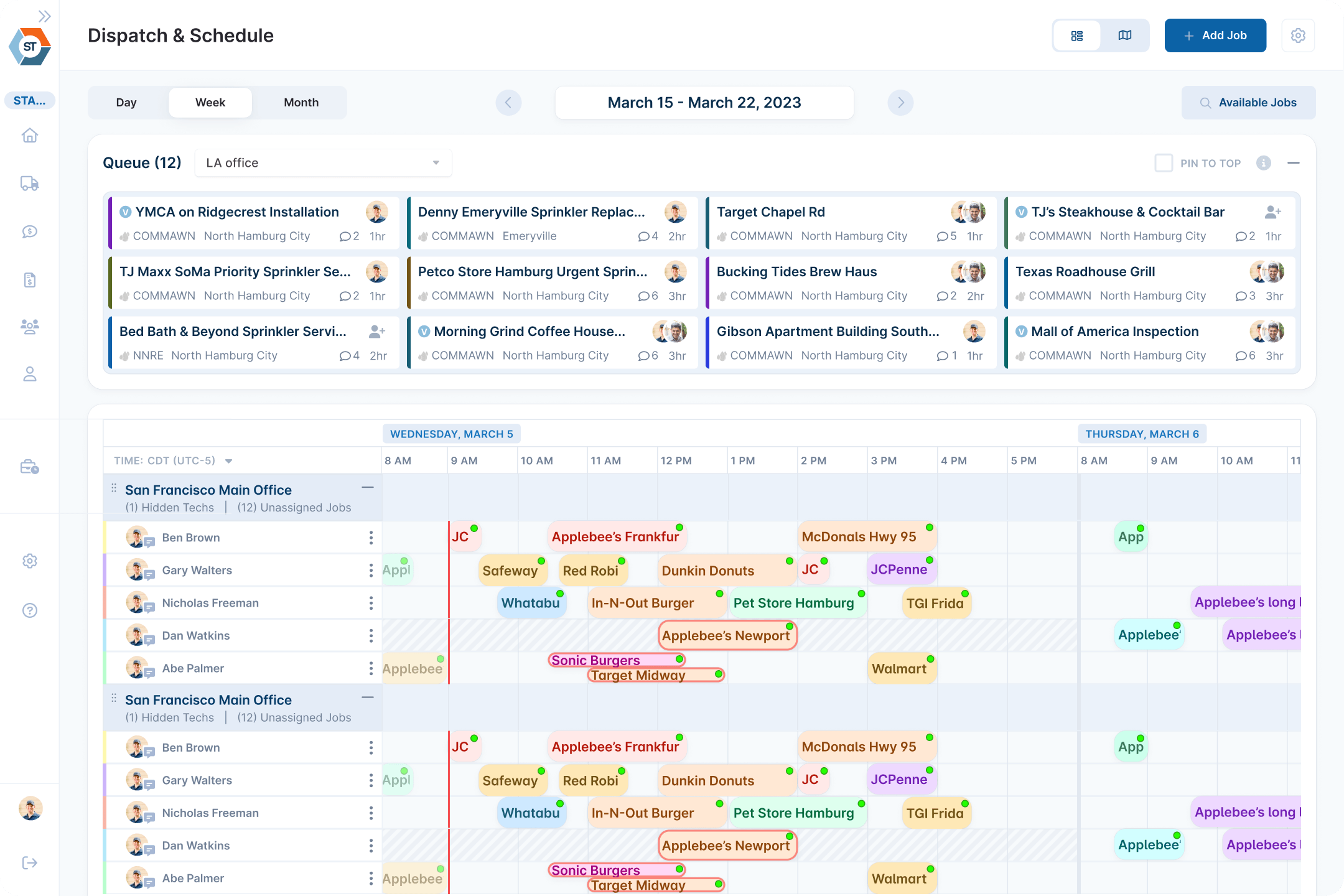
Task: Click the logout icon in sidebar
Action: (x=30, y=862)
